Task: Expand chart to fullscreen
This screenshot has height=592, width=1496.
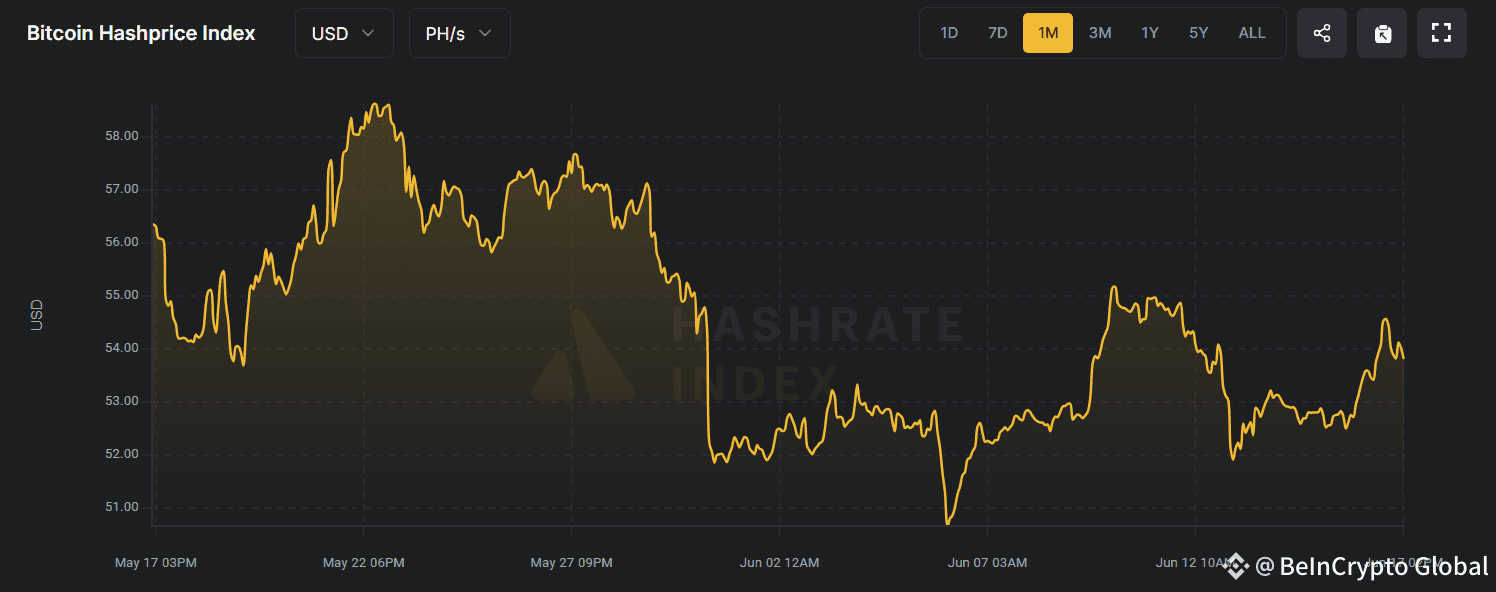Action: 1441,33
